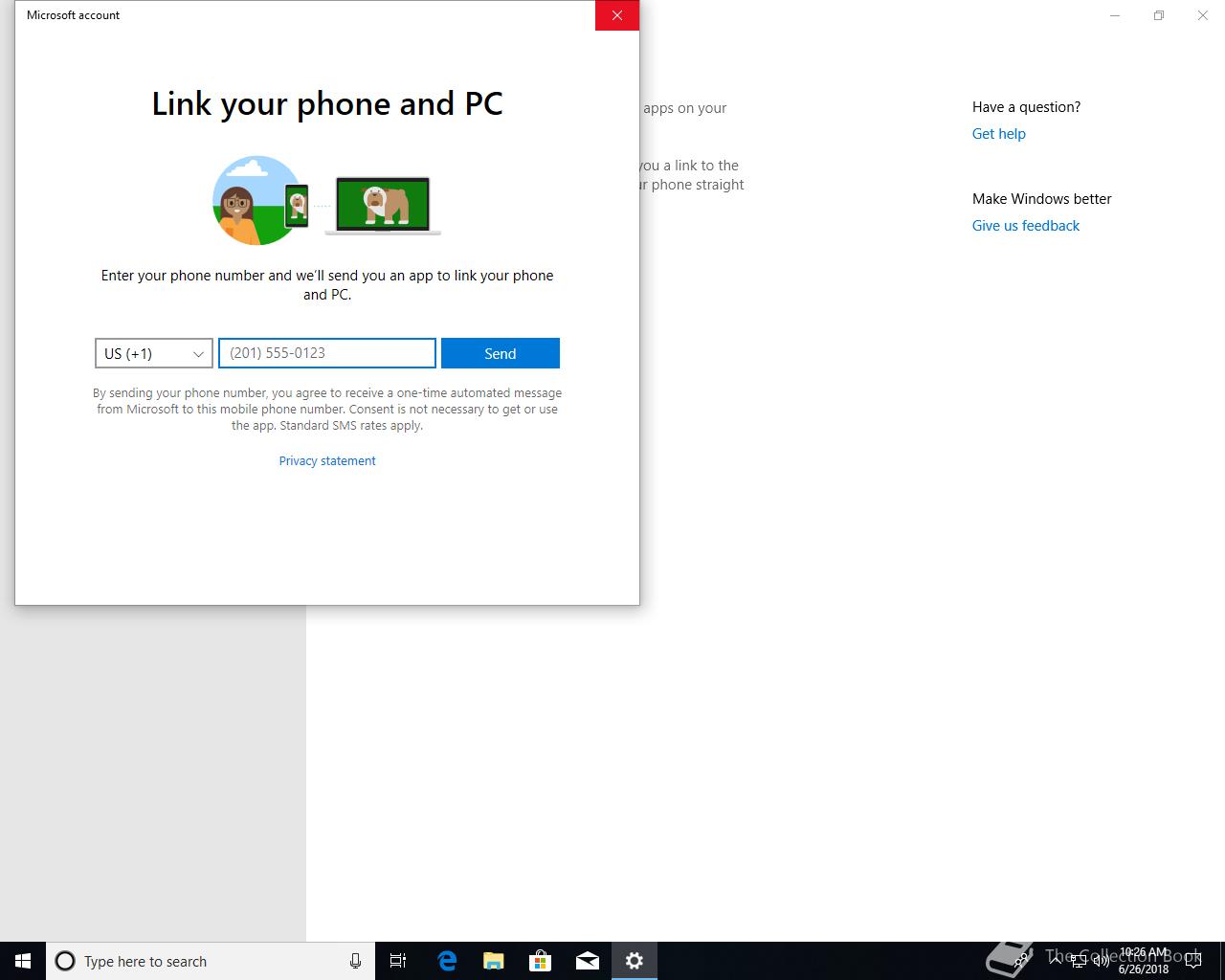Open the Windows Start menu
Screen dimensions: 1225x980
23,961
